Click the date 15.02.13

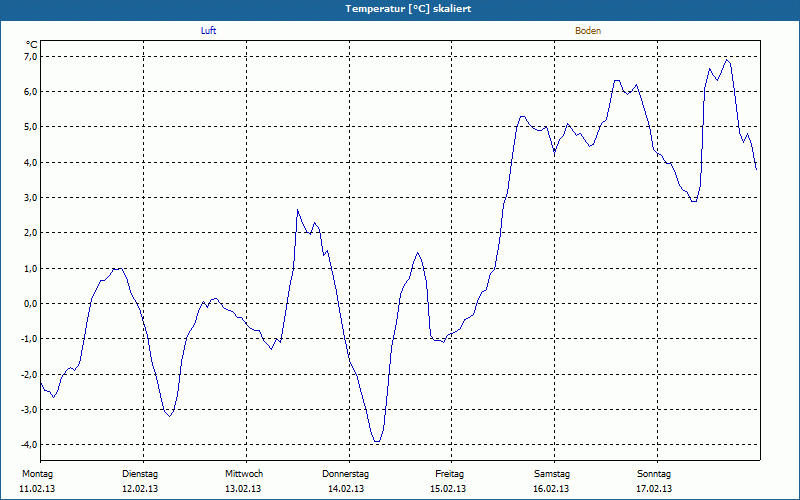coord(448,489)
